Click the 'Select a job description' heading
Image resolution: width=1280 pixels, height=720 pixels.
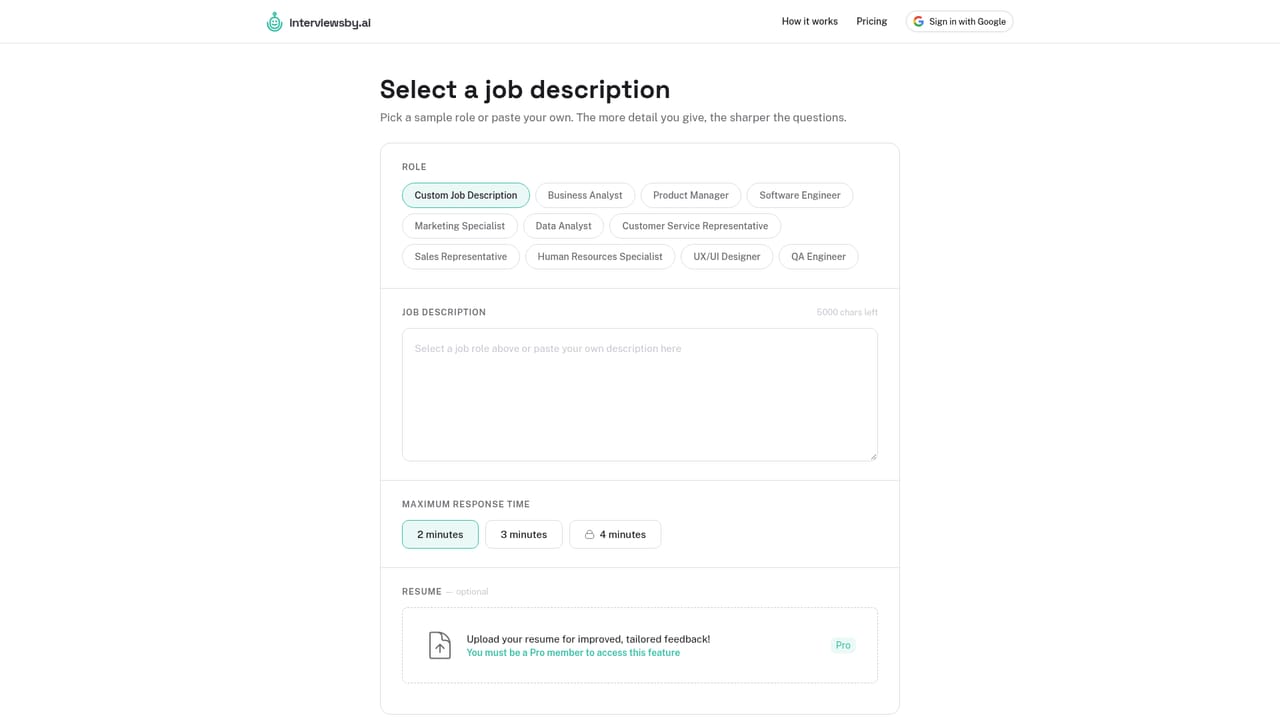pyautogui.click(x=525, y=89)
